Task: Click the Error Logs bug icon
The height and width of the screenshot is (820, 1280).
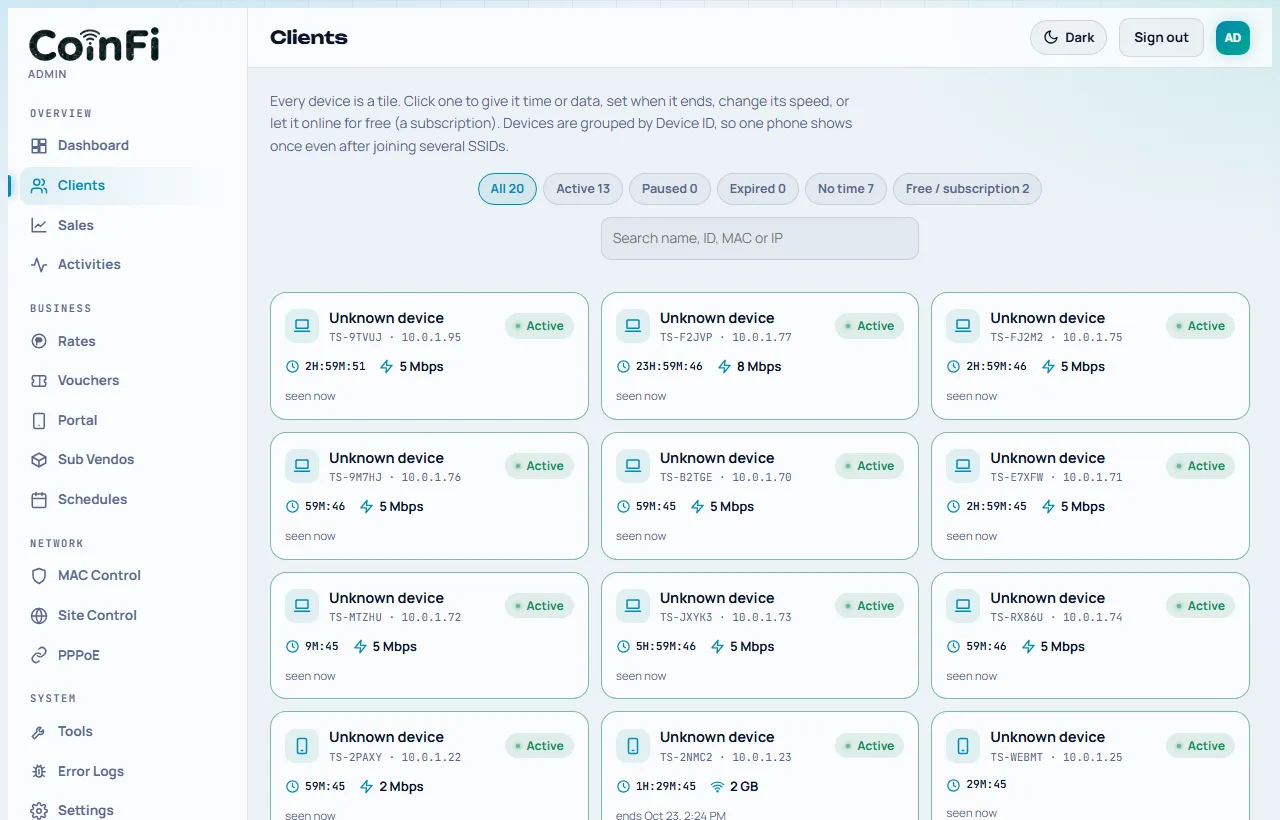Action: pos(39,772)
